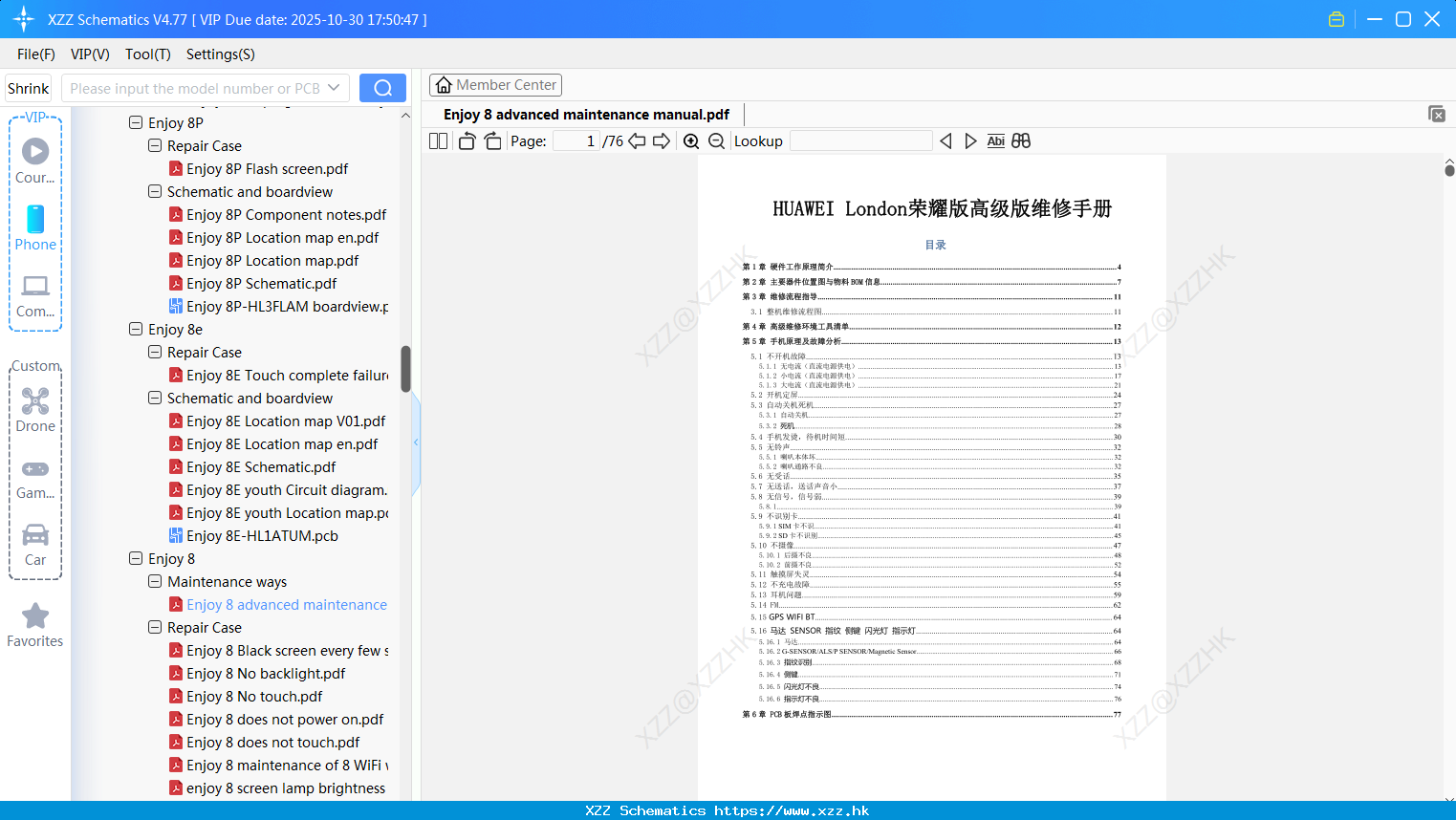Open the File(F) menu

point(36,54)
